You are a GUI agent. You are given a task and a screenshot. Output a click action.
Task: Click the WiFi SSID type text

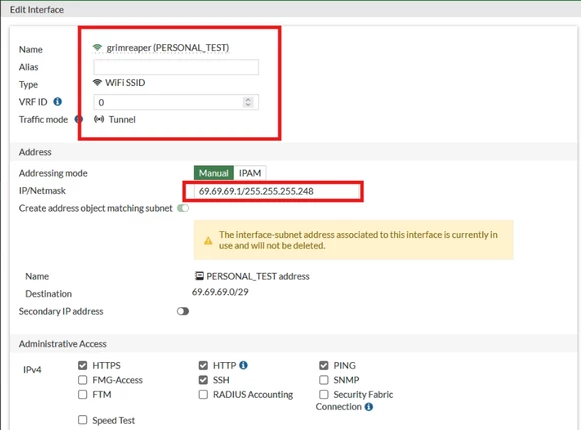125,83
